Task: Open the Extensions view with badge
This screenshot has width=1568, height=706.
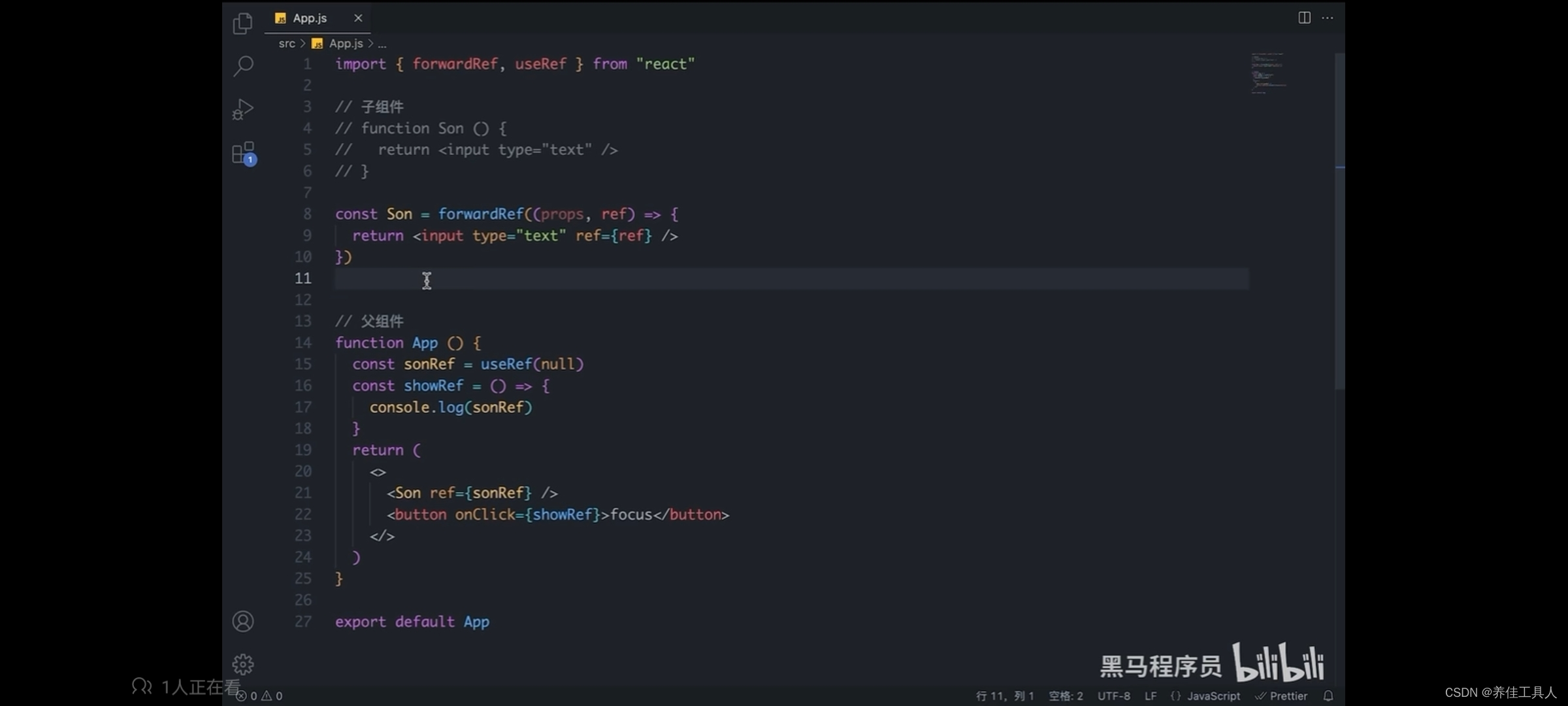Action: 244,154
